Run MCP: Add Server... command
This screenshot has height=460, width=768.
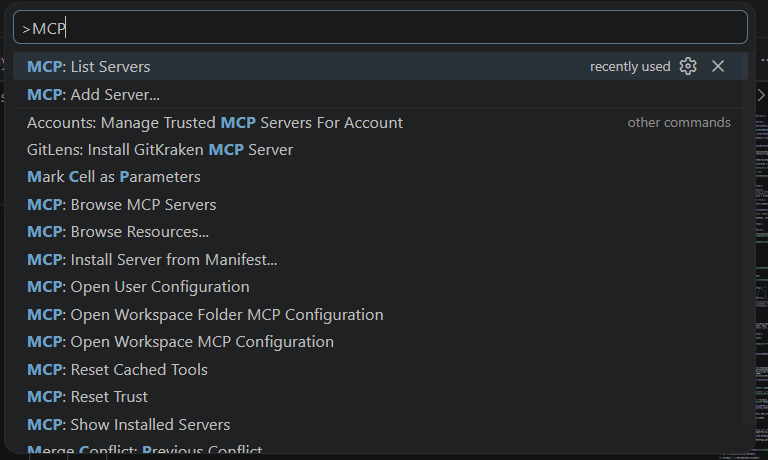pyautogui.click(x=380, y=94)
